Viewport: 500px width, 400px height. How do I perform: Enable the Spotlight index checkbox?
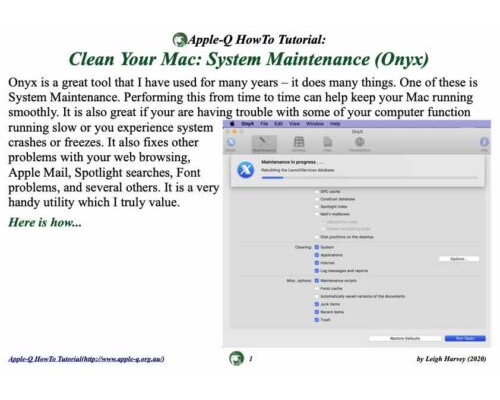coord(317,207)
